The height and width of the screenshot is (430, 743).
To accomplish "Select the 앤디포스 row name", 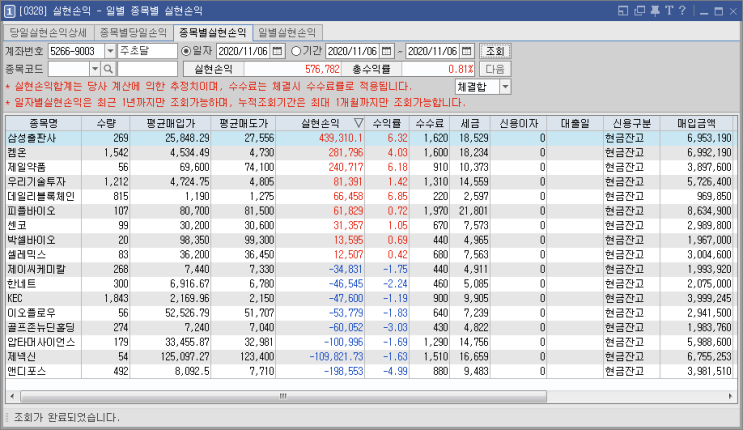I will 27,371.
